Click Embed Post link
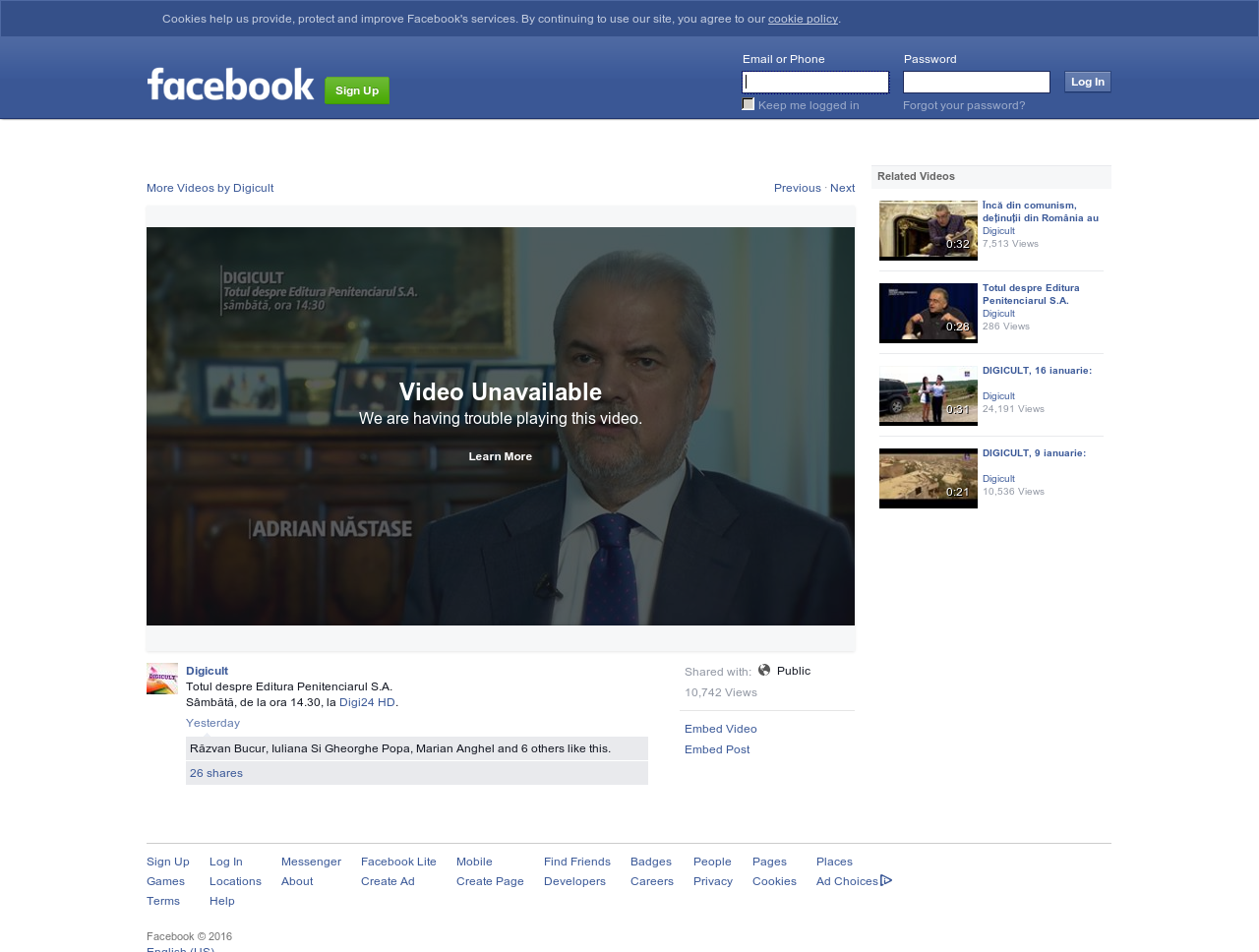The width and height of the screenshot is (1259, 952). click(x=717, y=749)
